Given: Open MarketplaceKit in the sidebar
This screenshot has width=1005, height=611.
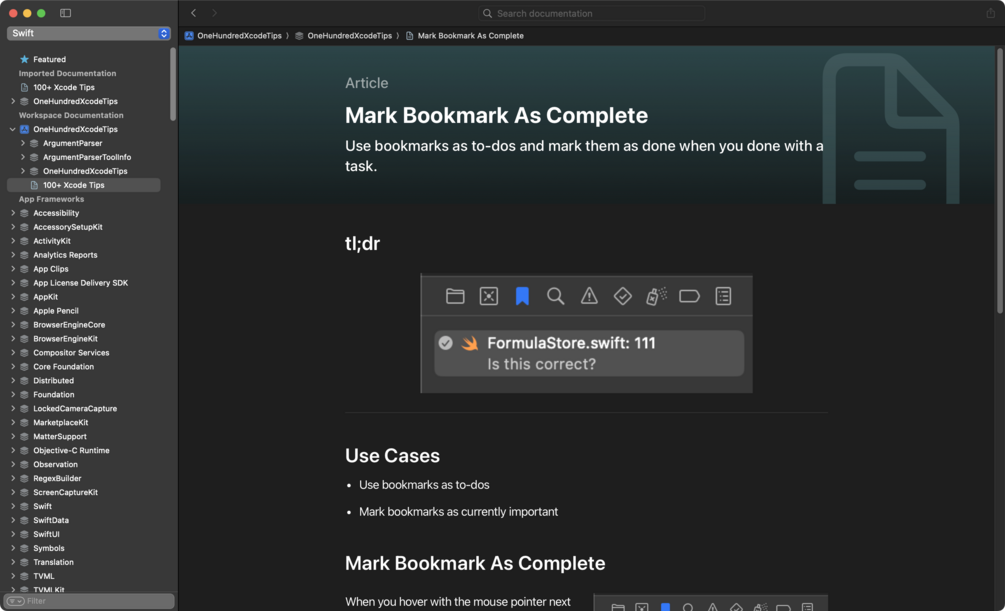Looking at the screenshot, I should [61, 423].
